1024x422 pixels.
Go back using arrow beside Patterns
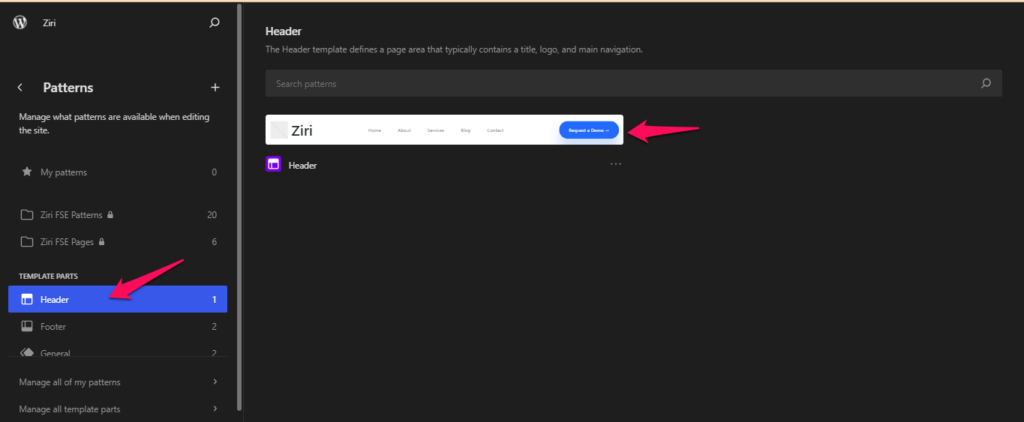[x=20, y=88]
